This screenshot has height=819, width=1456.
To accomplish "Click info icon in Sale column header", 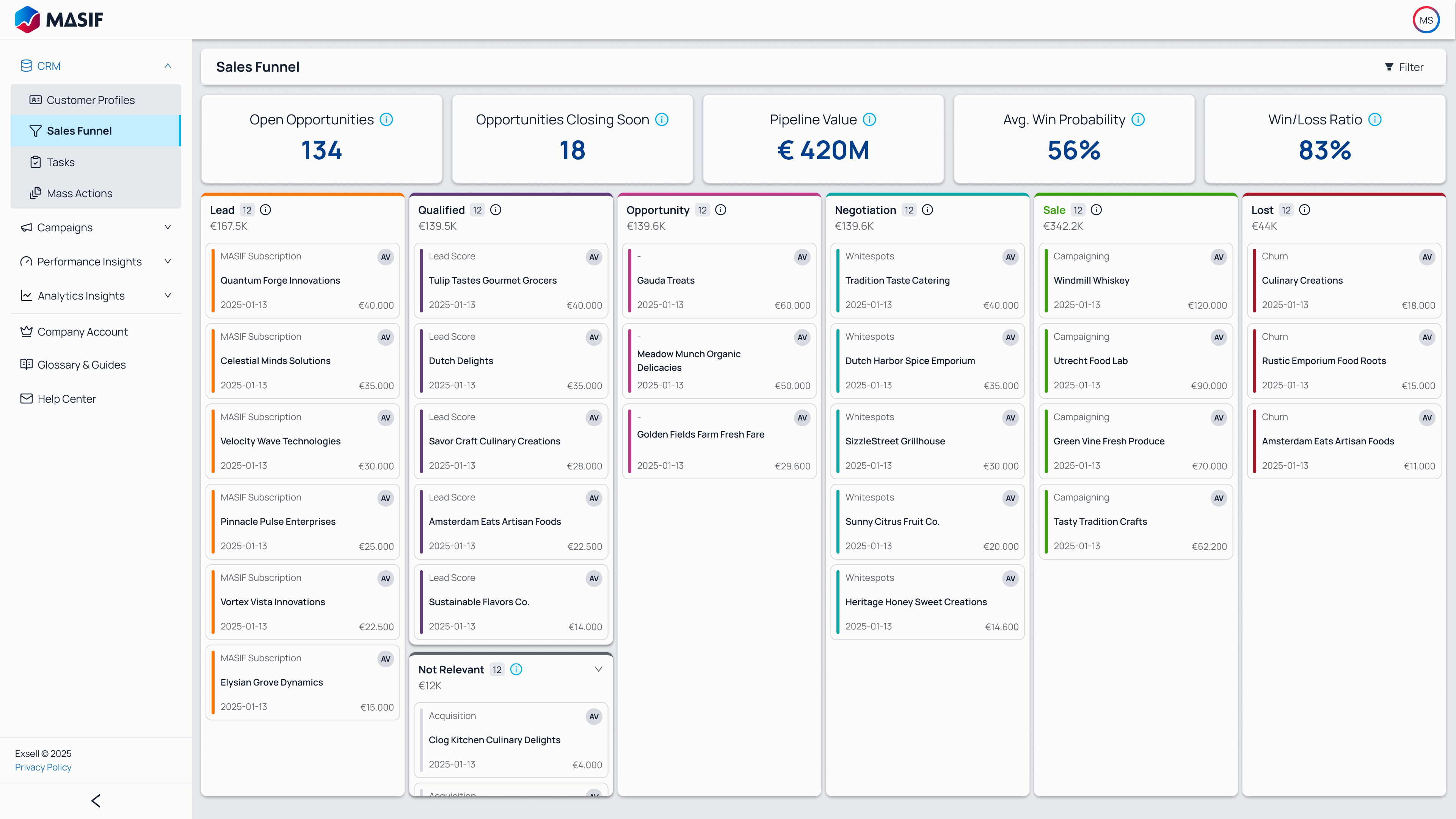I will (1096, 210).
